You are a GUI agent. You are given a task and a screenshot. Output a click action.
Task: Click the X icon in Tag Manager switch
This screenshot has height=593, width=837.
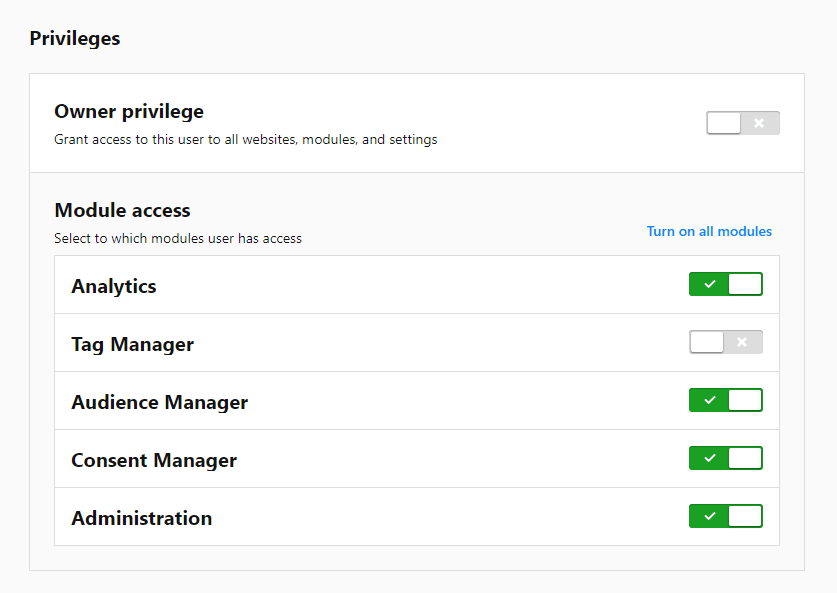coord(742,342)
